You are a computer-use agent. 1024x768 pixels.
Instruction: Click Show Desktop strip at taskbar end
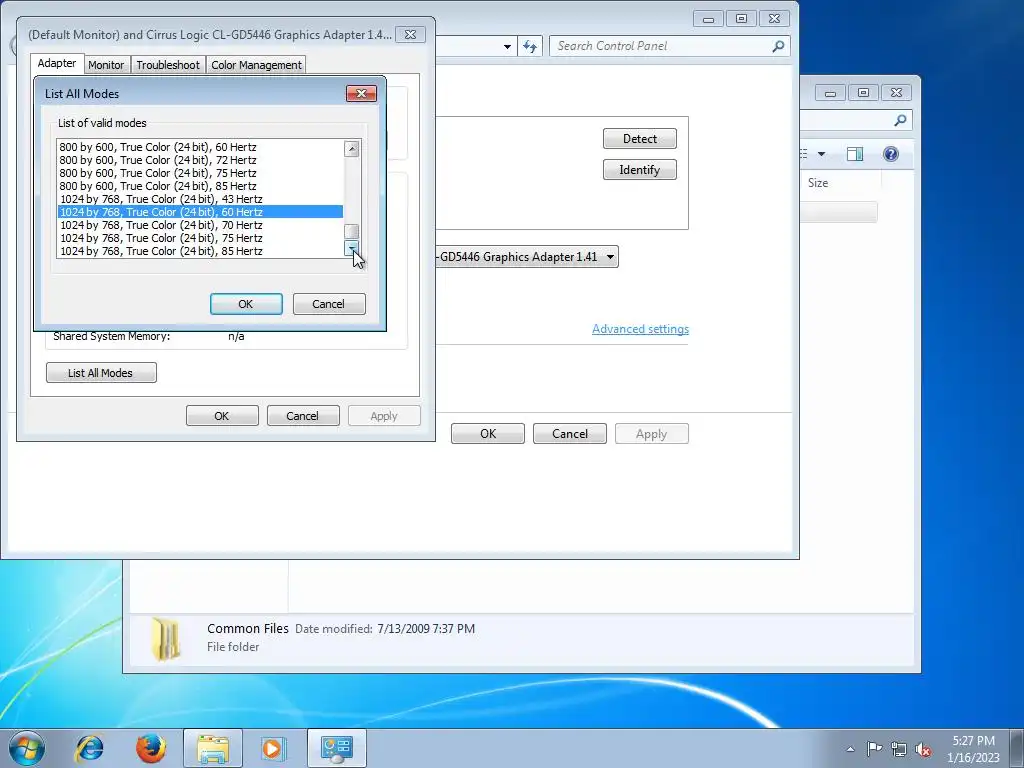click(1017, 748)
